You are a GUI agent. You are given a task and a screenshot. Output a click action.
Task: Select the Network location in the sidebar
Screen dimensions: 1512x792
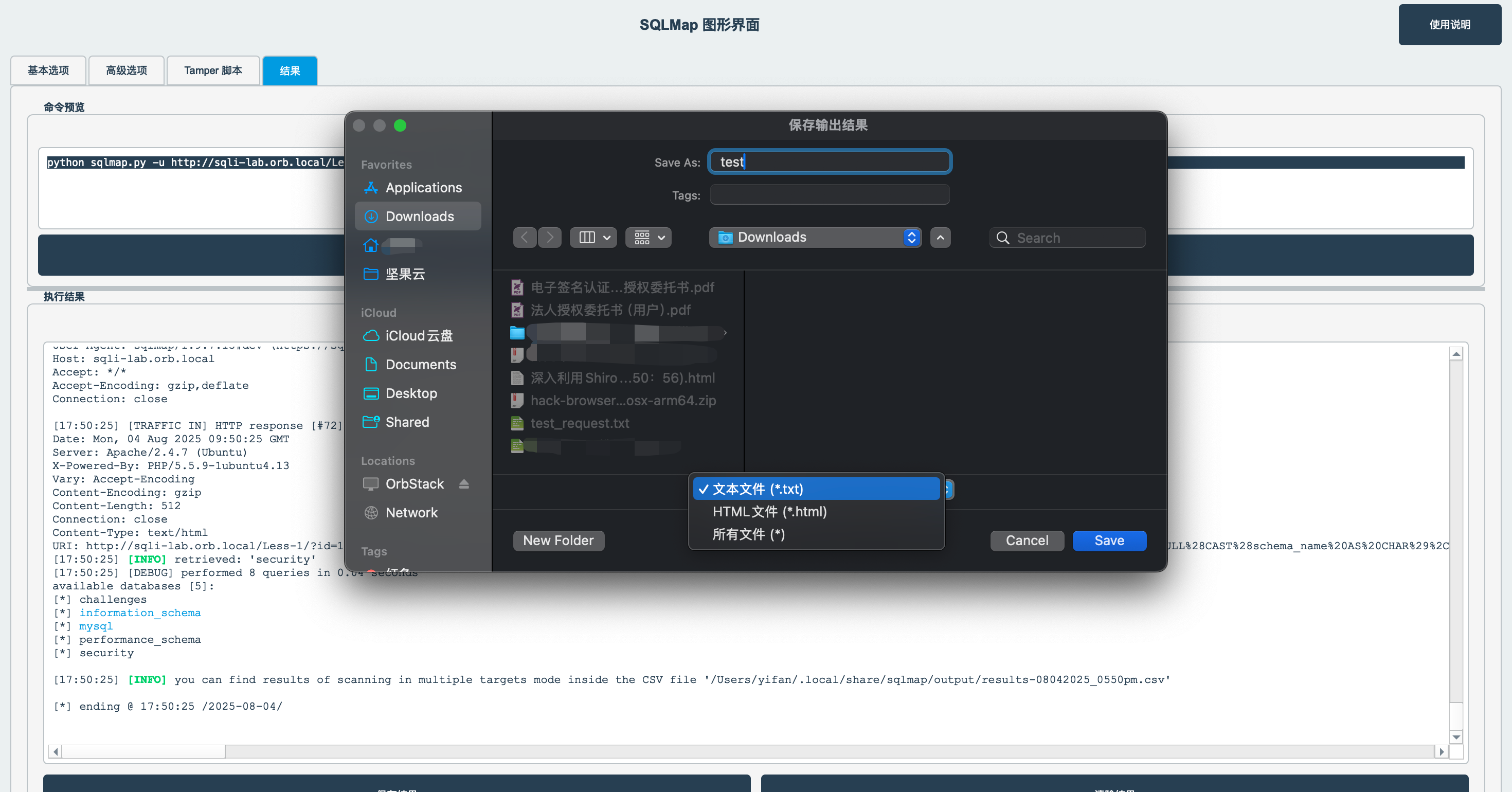click(x=411, y=512)
